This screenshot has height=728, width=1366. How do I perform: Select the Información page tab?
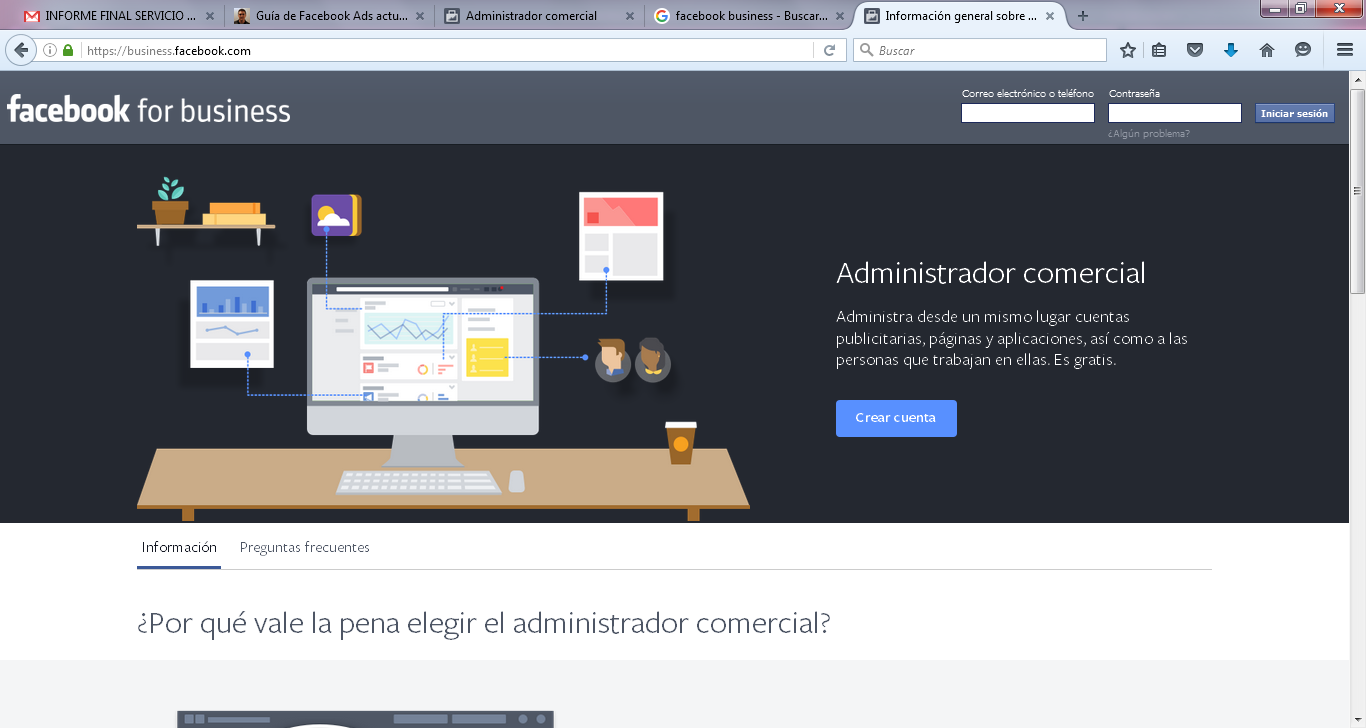pyautogui.click(x=179, y=547)
